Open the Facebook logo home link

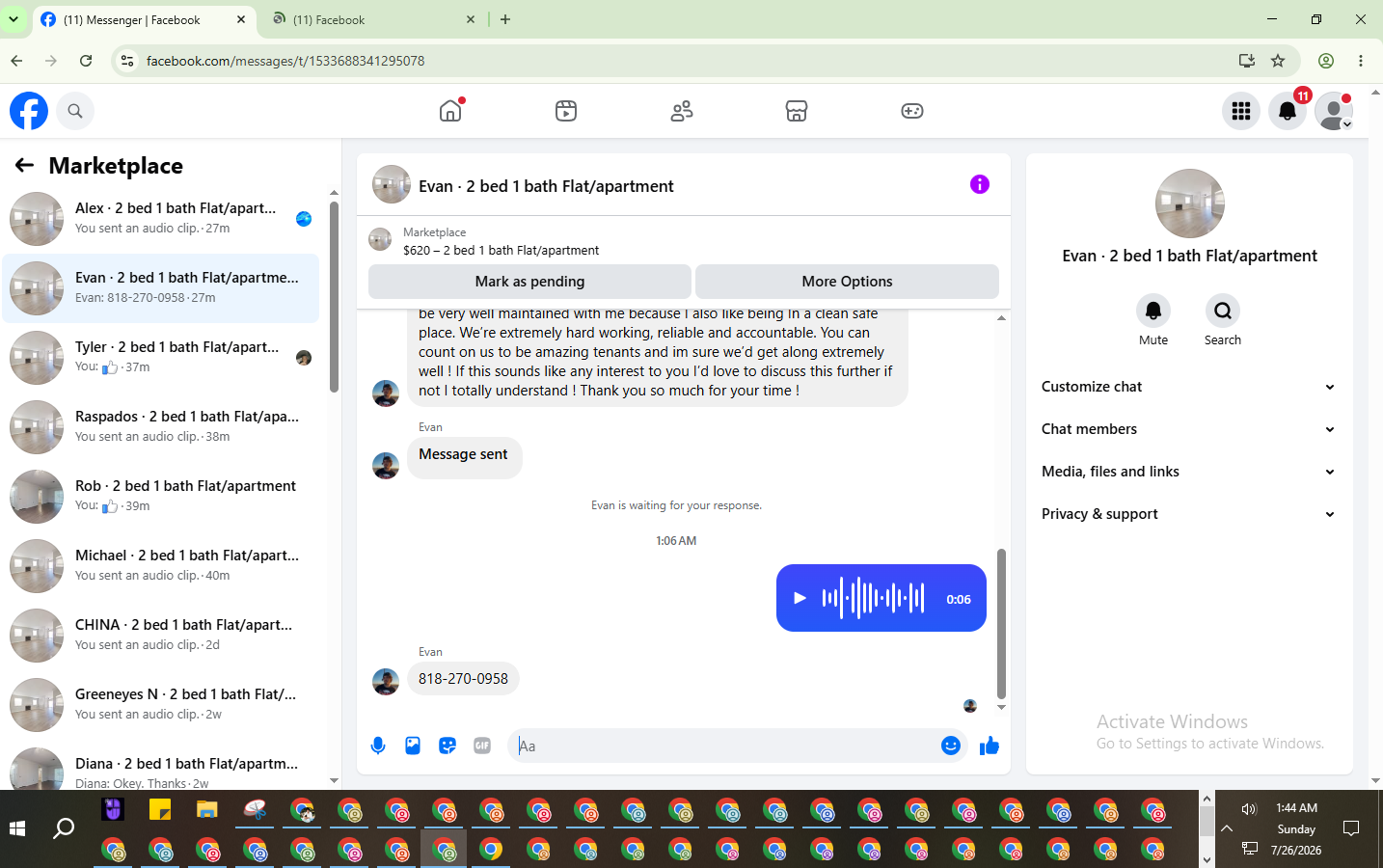click(29, 111)
